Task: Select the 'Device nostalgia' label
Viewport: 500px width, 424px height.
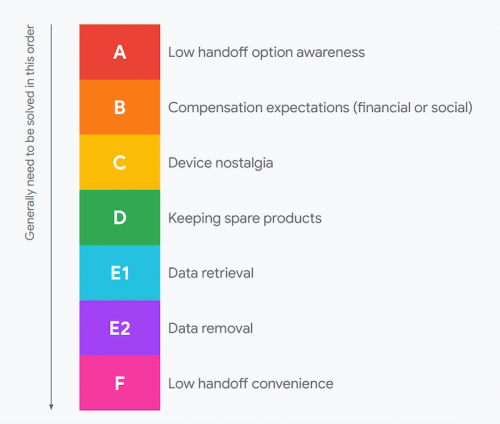Action: [x=221, y=163]
